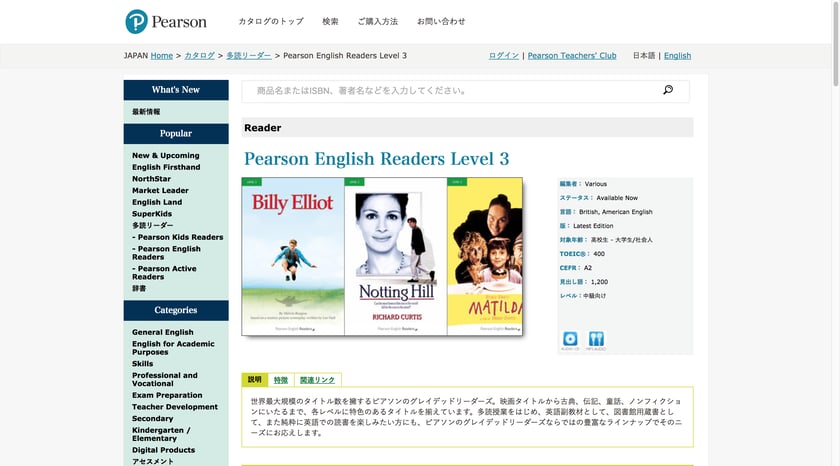Click the ログイン link
Image resolution: width=840 pixels, height=466 pixels.
(504, 56)
